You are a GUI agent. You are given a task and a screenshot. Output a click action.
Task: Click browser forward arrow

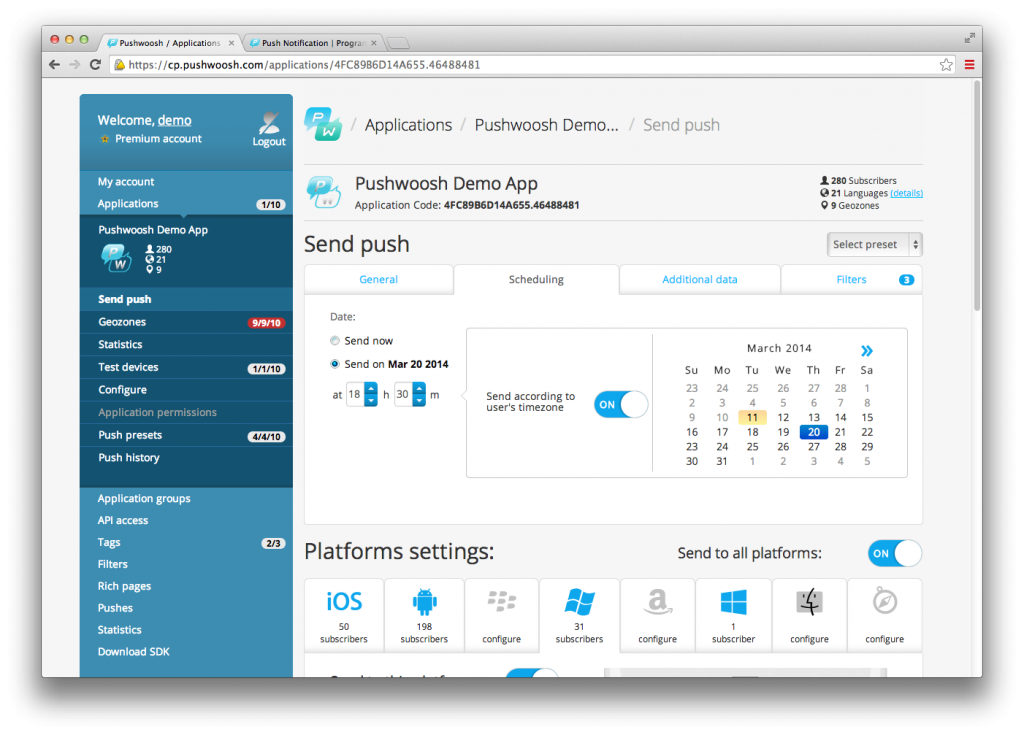click(x=74, y=65)
